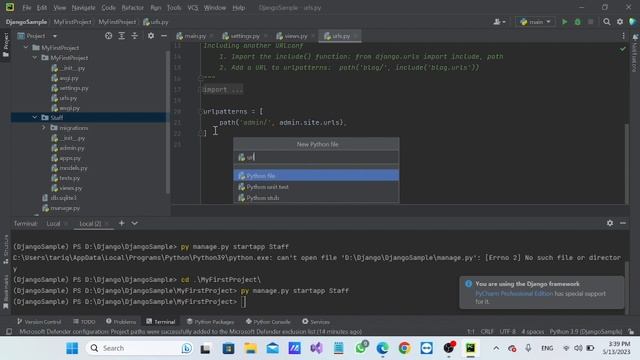Click the inspection checkmark in editor corner
Screen dimensions: 640x360
click(622, 49)
